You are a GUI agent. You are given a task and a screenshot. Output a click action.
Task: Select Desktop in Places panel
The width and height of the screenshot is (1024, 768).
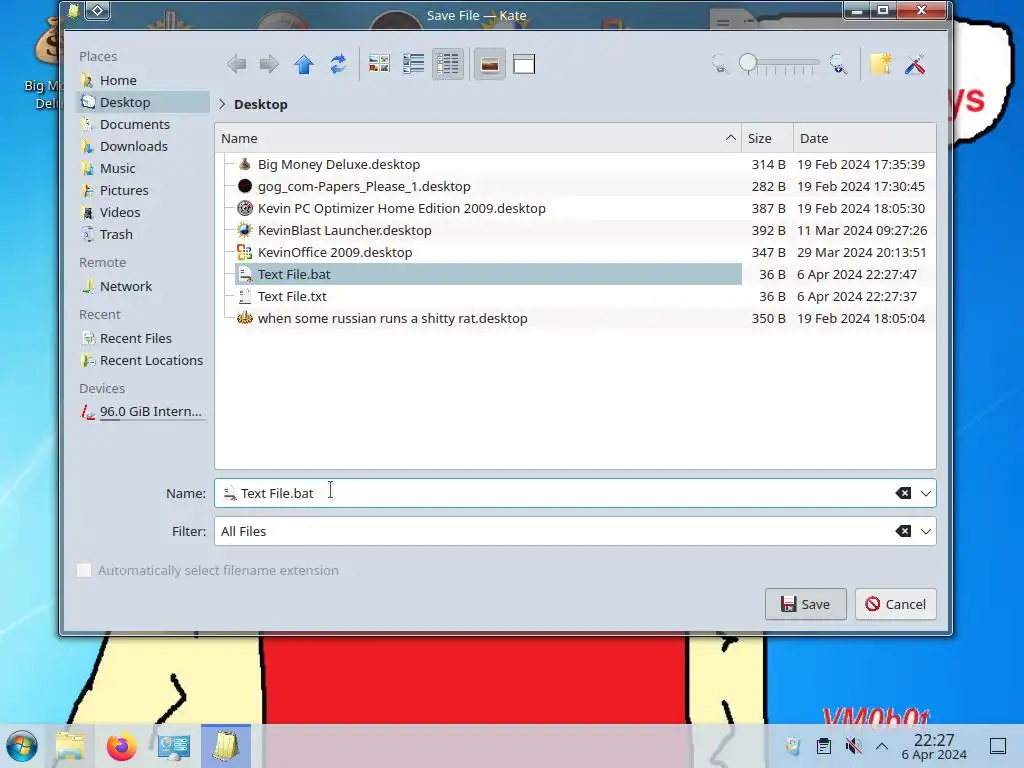click(142, 102)
